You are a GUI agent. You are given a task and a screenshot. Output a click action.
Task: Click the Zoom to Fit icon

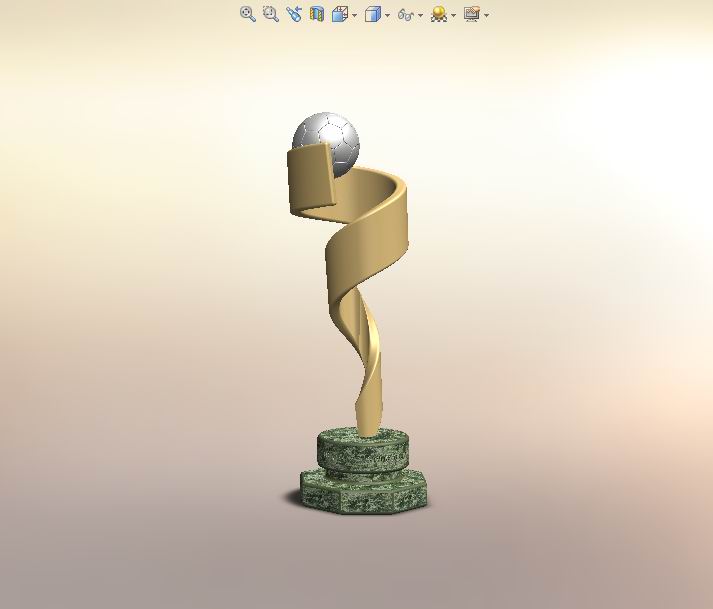click(x=248, y=14)
